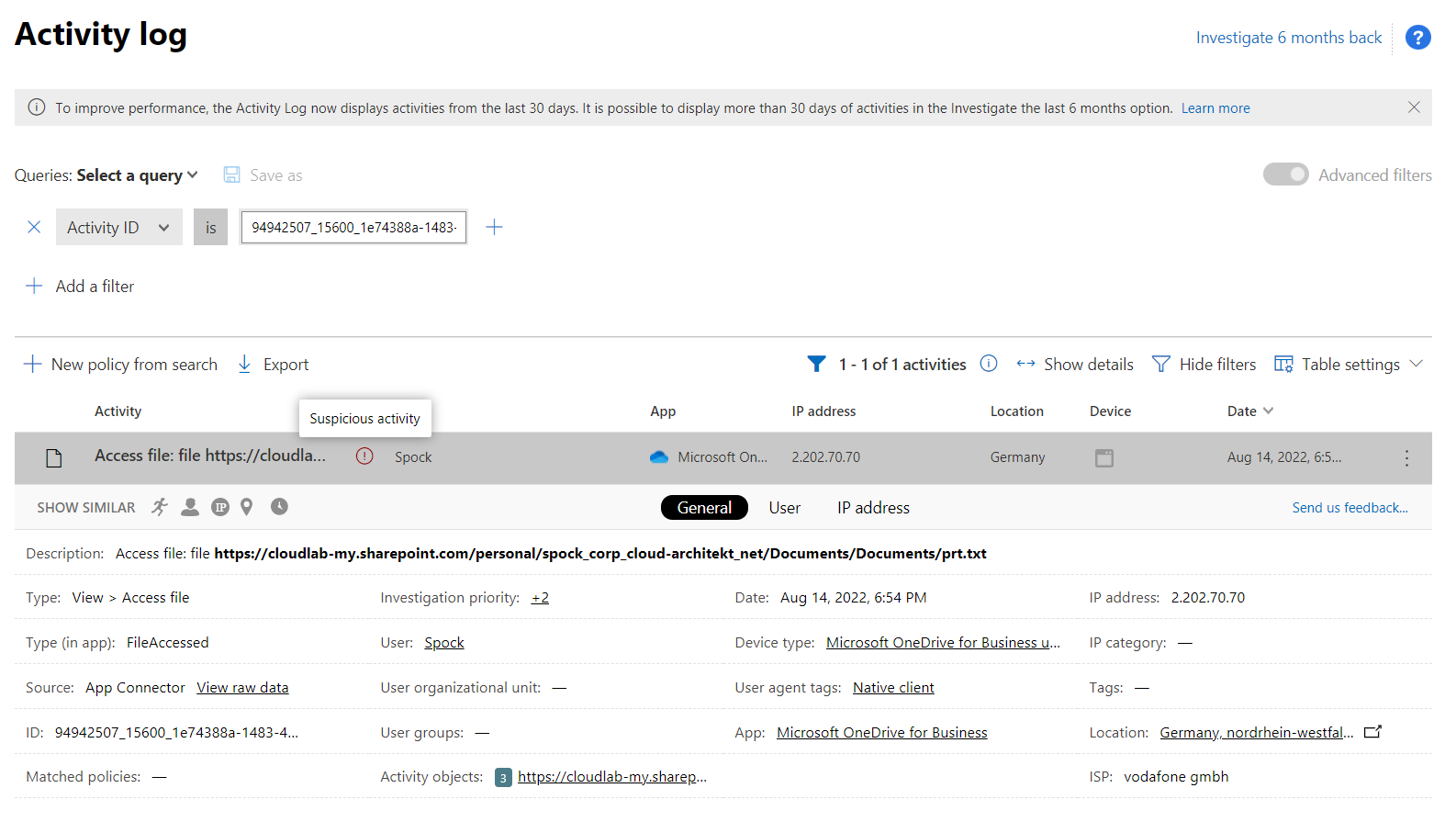Show similar activities by time clock icon
Viewport: 1456px width, 822px height.
coord(279,506)
